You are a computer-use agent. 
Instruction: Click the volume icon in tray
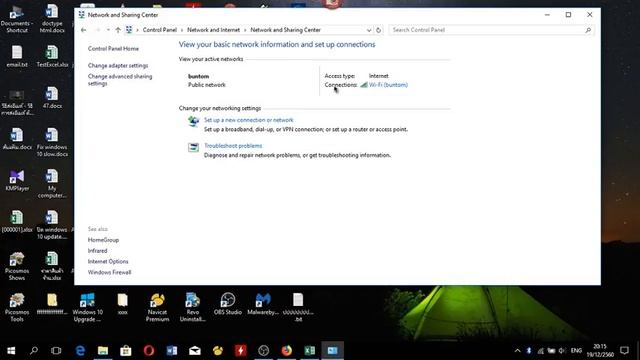point(562,351)
